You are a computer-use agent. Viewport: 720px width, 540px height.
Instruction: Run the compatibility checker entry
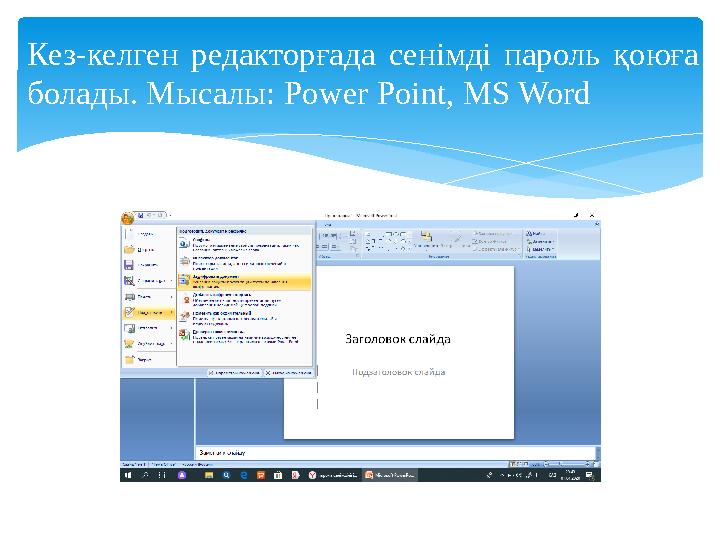[x=245, y=337]
